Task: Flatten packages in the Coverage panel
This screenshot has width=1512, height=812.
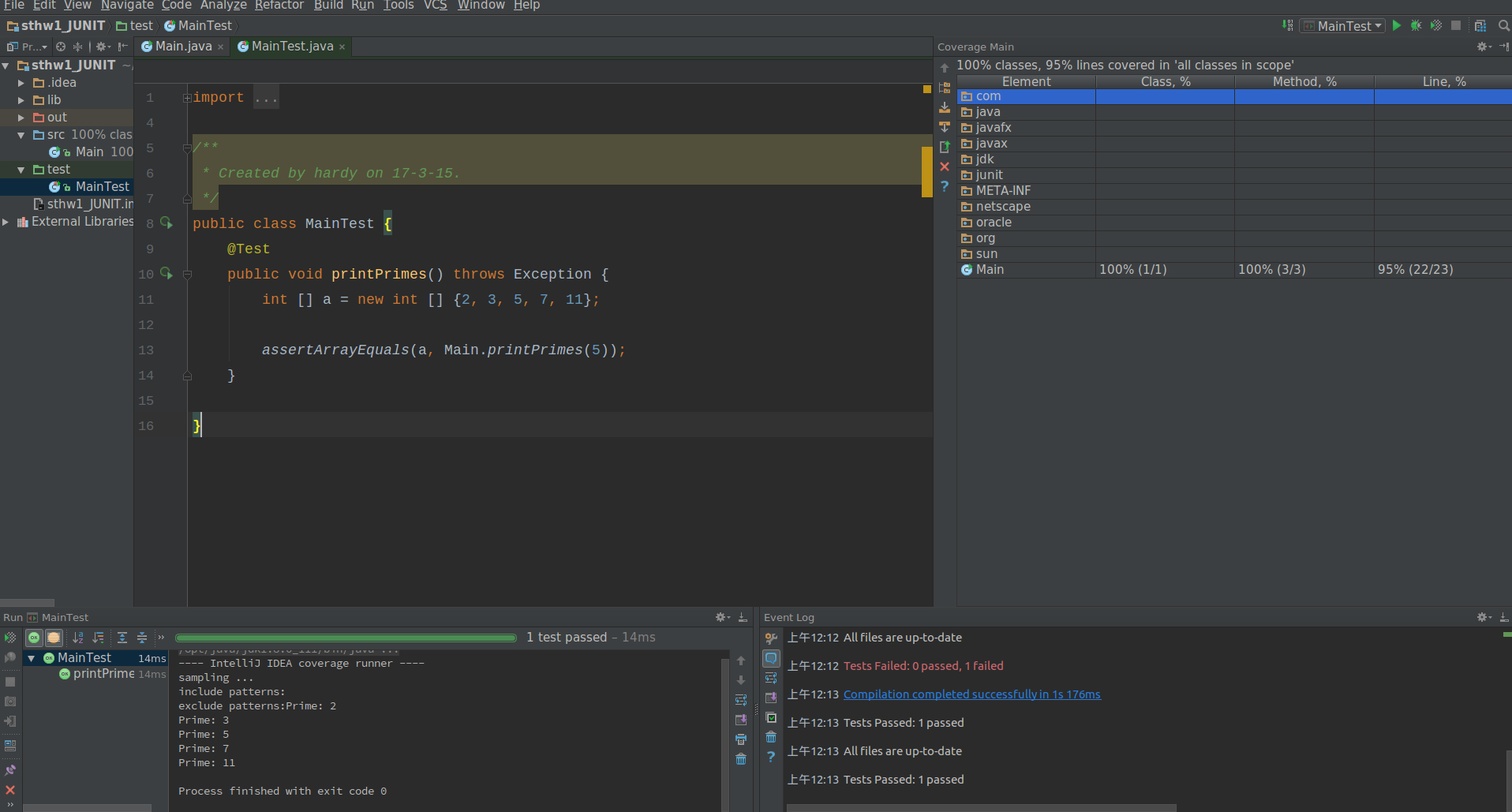Action: tap(945, 88)
